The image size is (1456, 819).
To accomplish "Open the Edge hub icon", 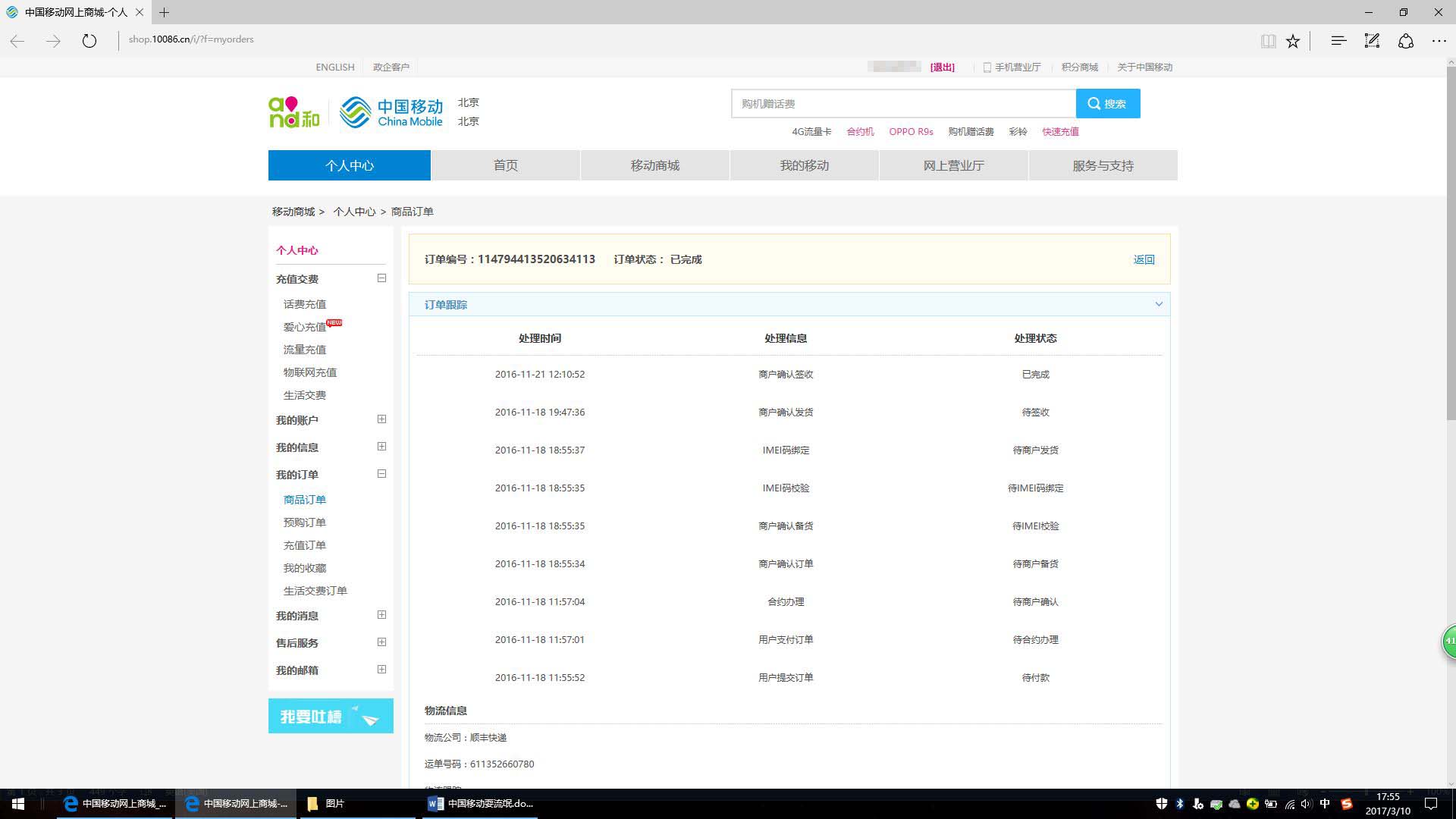I will (1338, 41).
